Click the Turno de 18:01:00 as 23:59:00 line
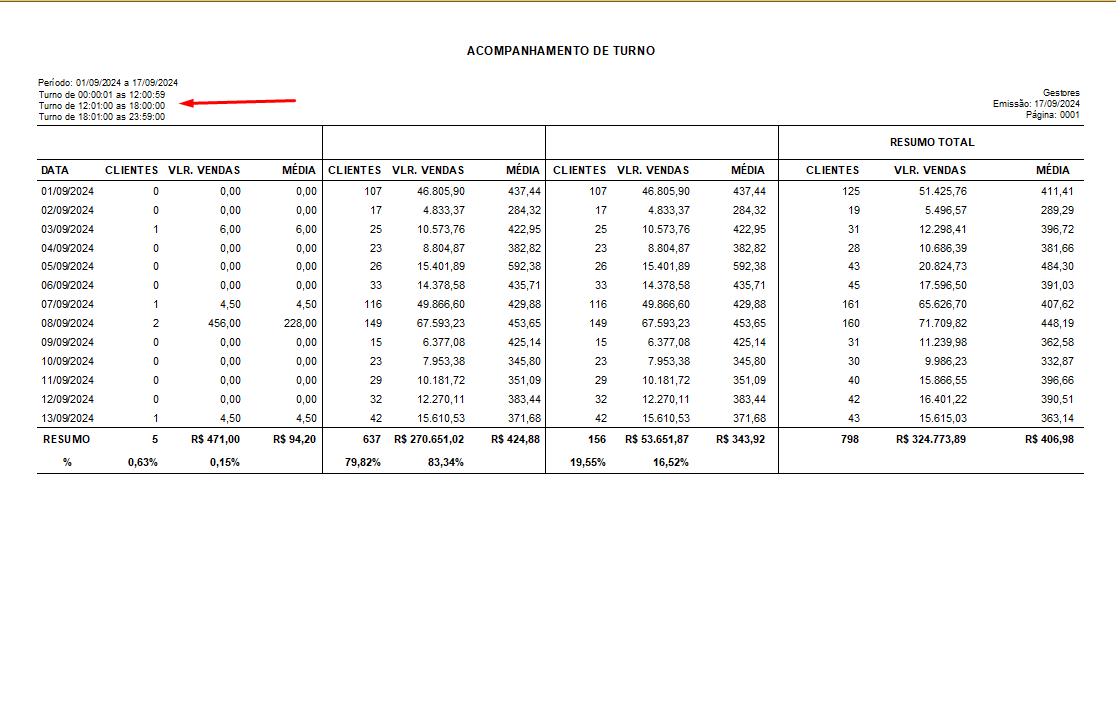This screenshot has width=1116, height=719. point(102,116)
